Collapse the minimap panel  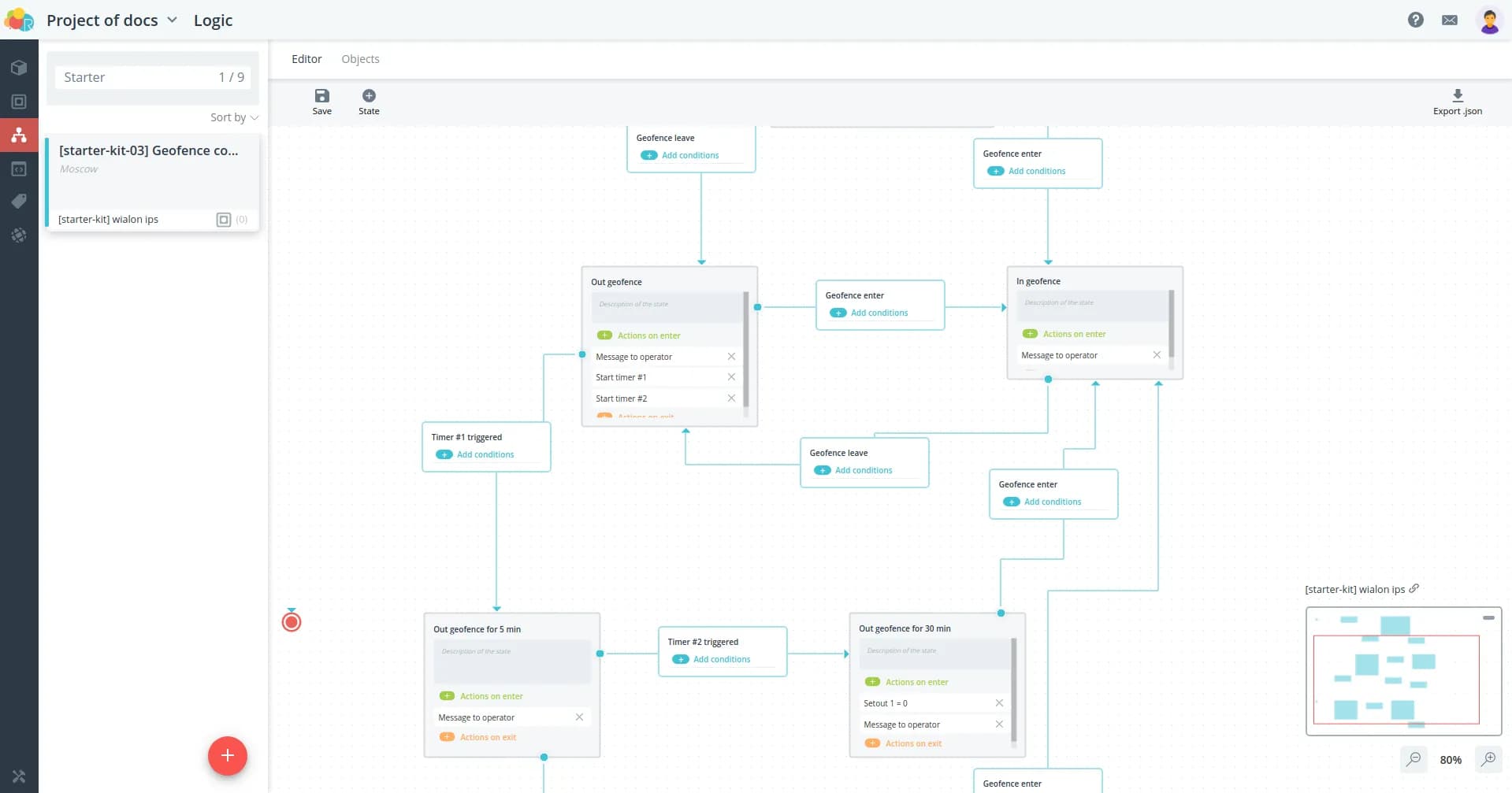coord(1488,618)
